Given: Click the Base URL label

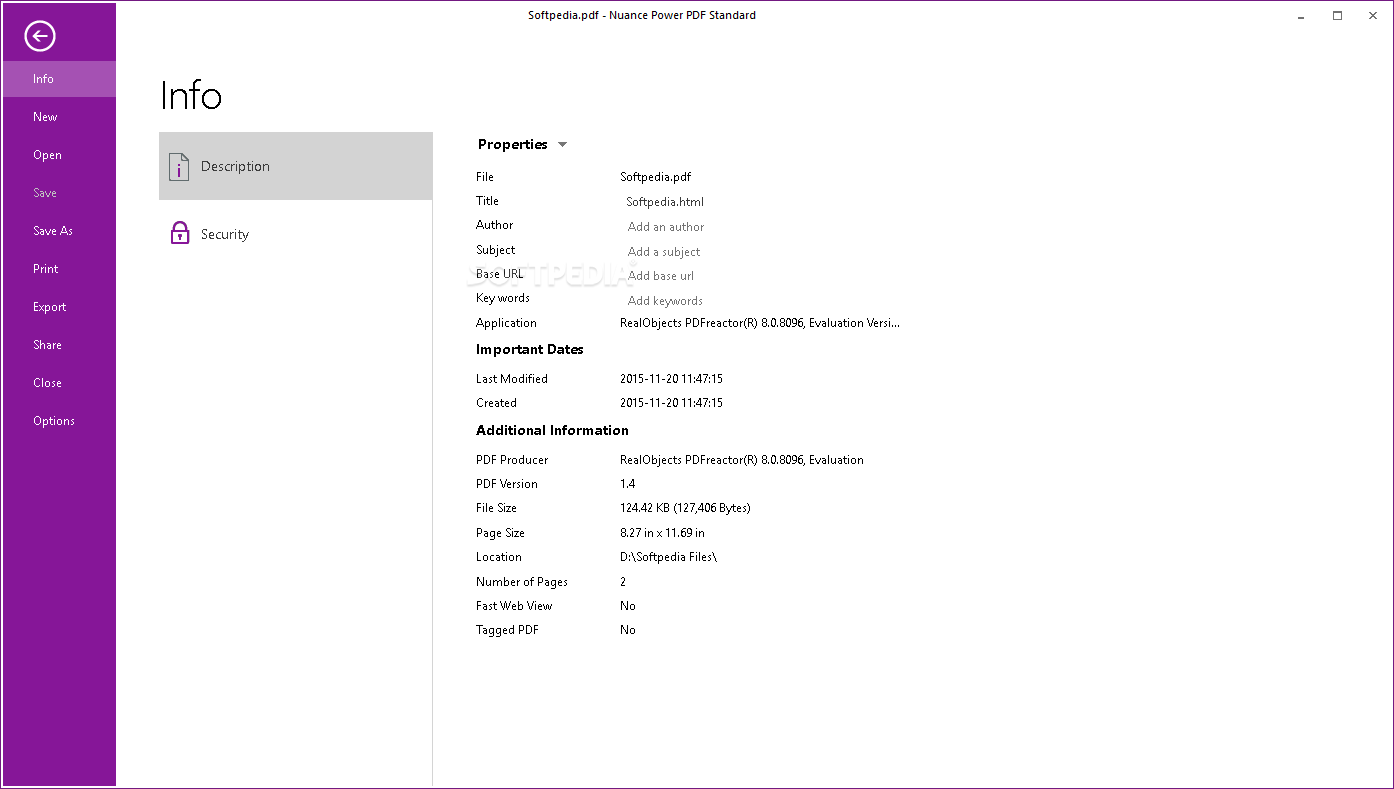Looking at the screenshot, I should [500, 274].
